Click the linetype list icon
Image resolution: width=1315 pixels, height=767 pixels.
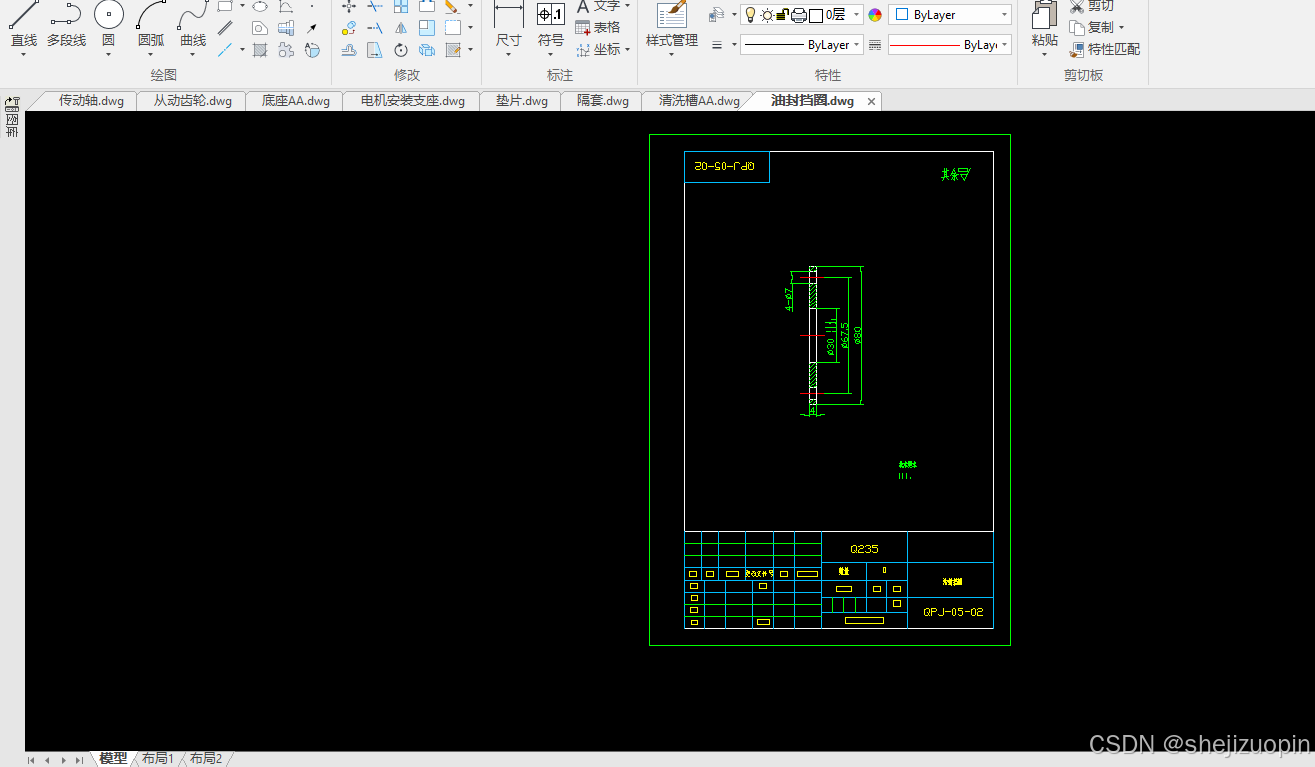click(x=875, y=45)
